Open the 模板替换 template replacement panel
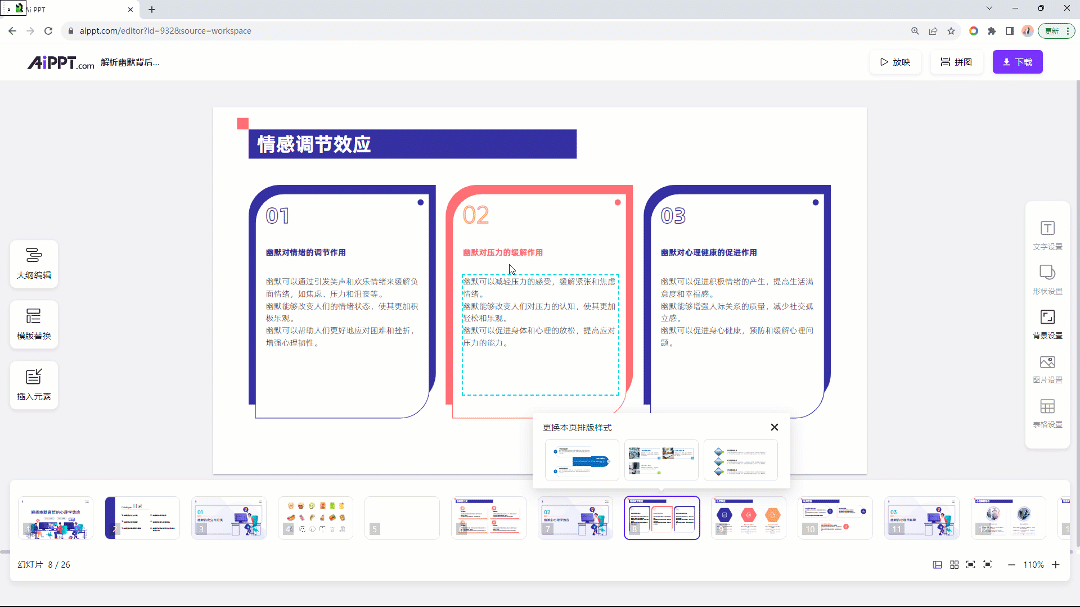Screen dimensions: 1080x607 click(33, 324)
